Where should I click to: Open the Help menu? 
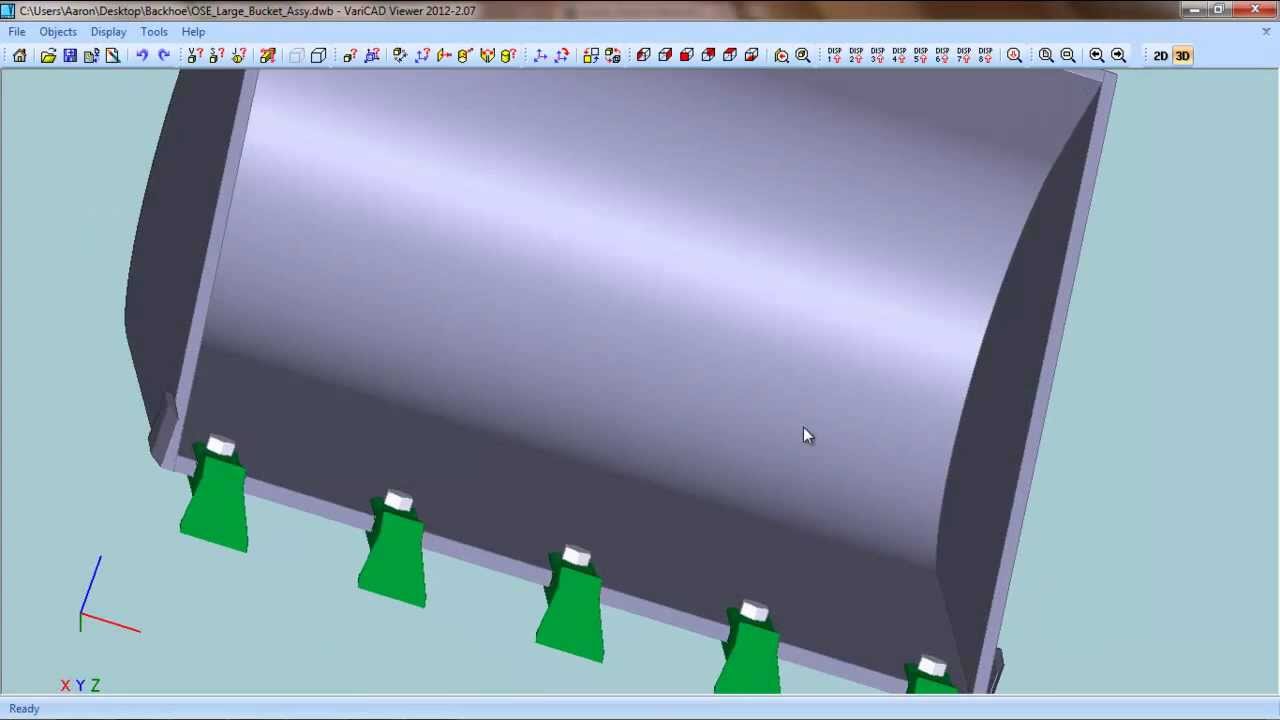pos(193,32)
